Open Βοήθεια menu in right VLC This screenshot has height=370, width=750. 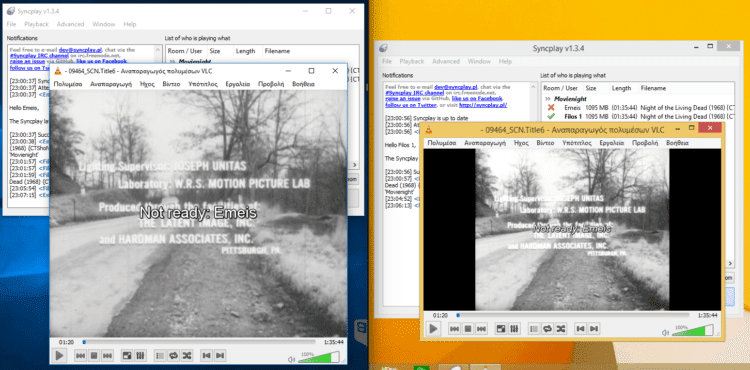[677, 143]
